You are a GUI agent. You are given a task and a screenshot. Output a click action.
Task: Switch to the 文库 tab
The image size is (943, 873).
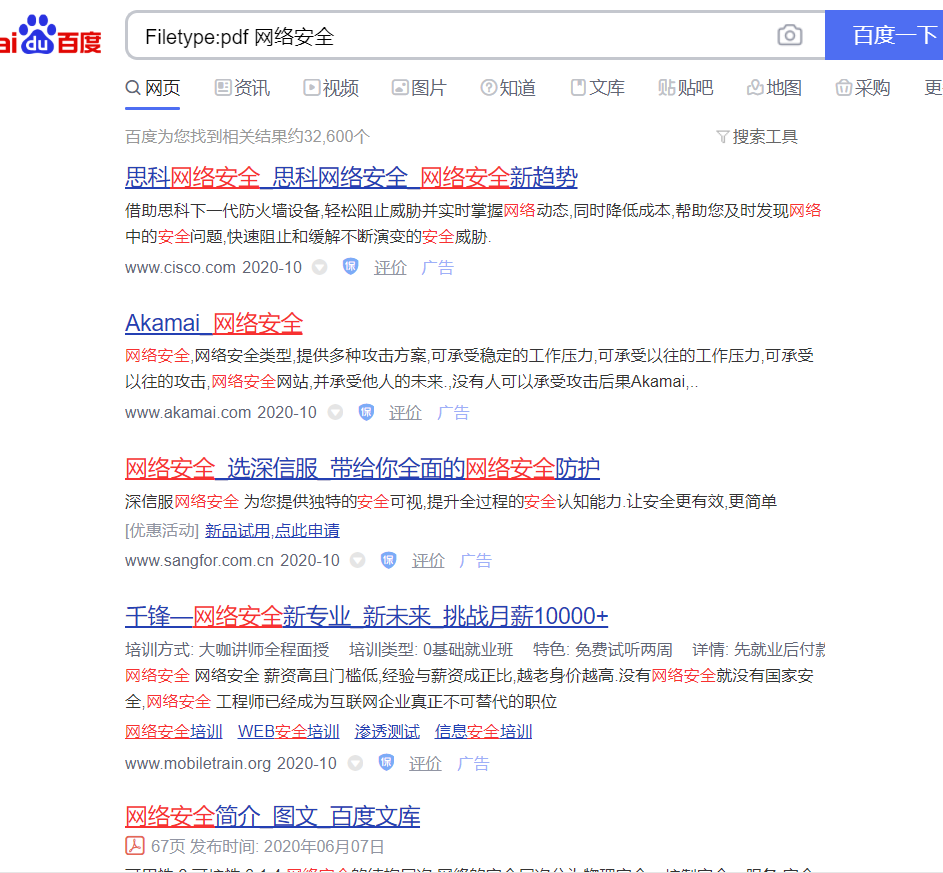597,88
